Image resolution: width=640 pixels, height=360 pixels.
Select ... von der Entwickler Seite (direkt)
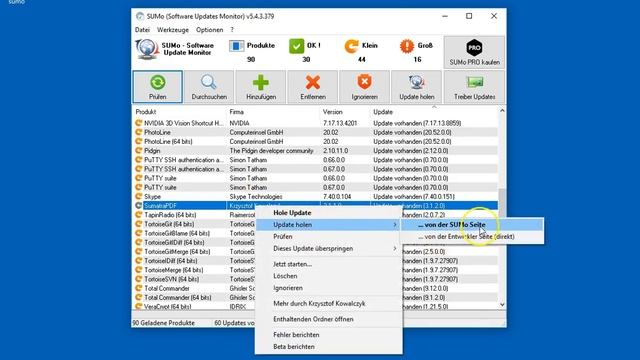click(x=472, y=236)
